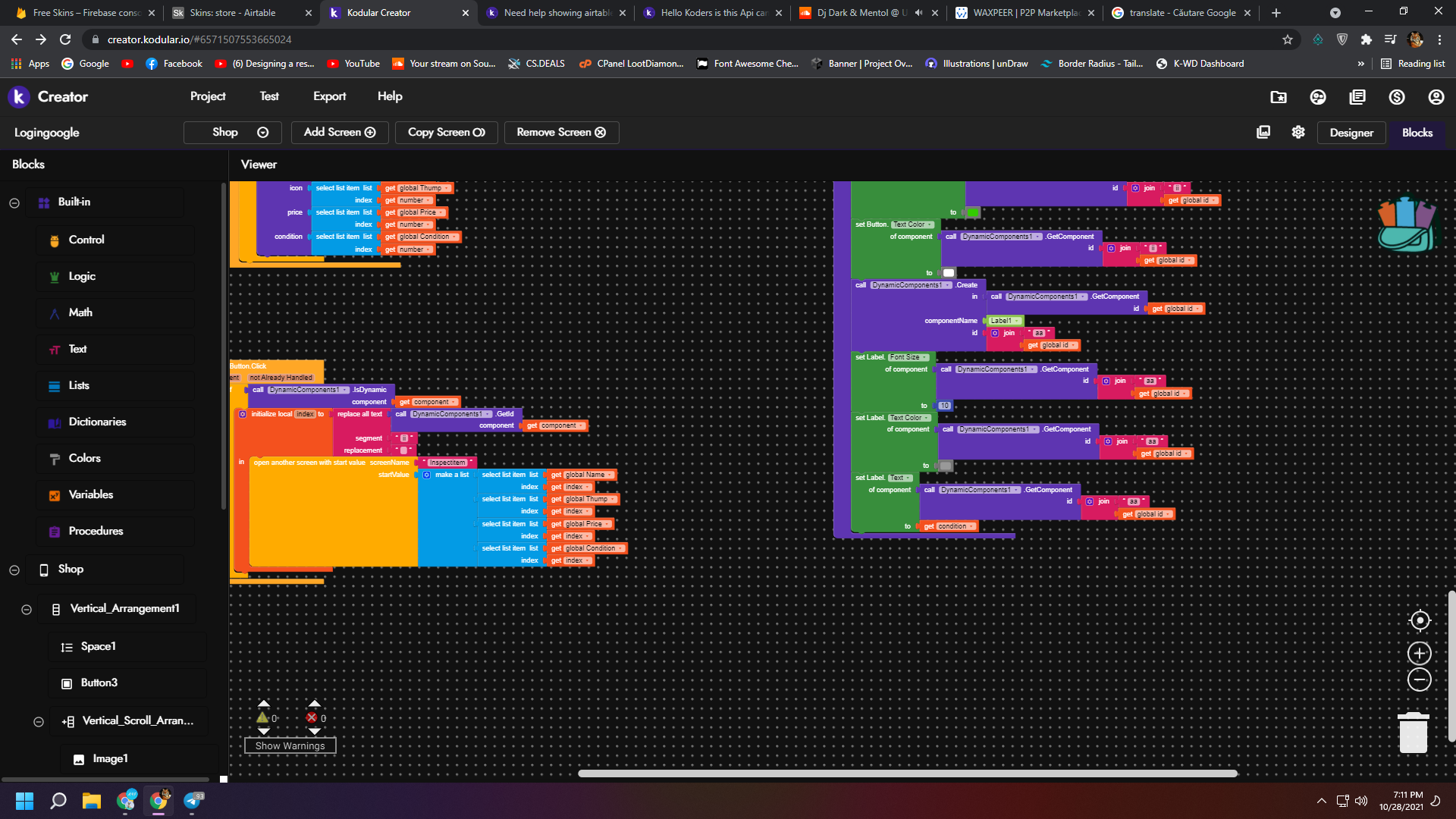Image resolution: width=1456 pixels, height=819 pixels.
Task: Click Show Warnings toggle button
Action: [x=290, y=745]
